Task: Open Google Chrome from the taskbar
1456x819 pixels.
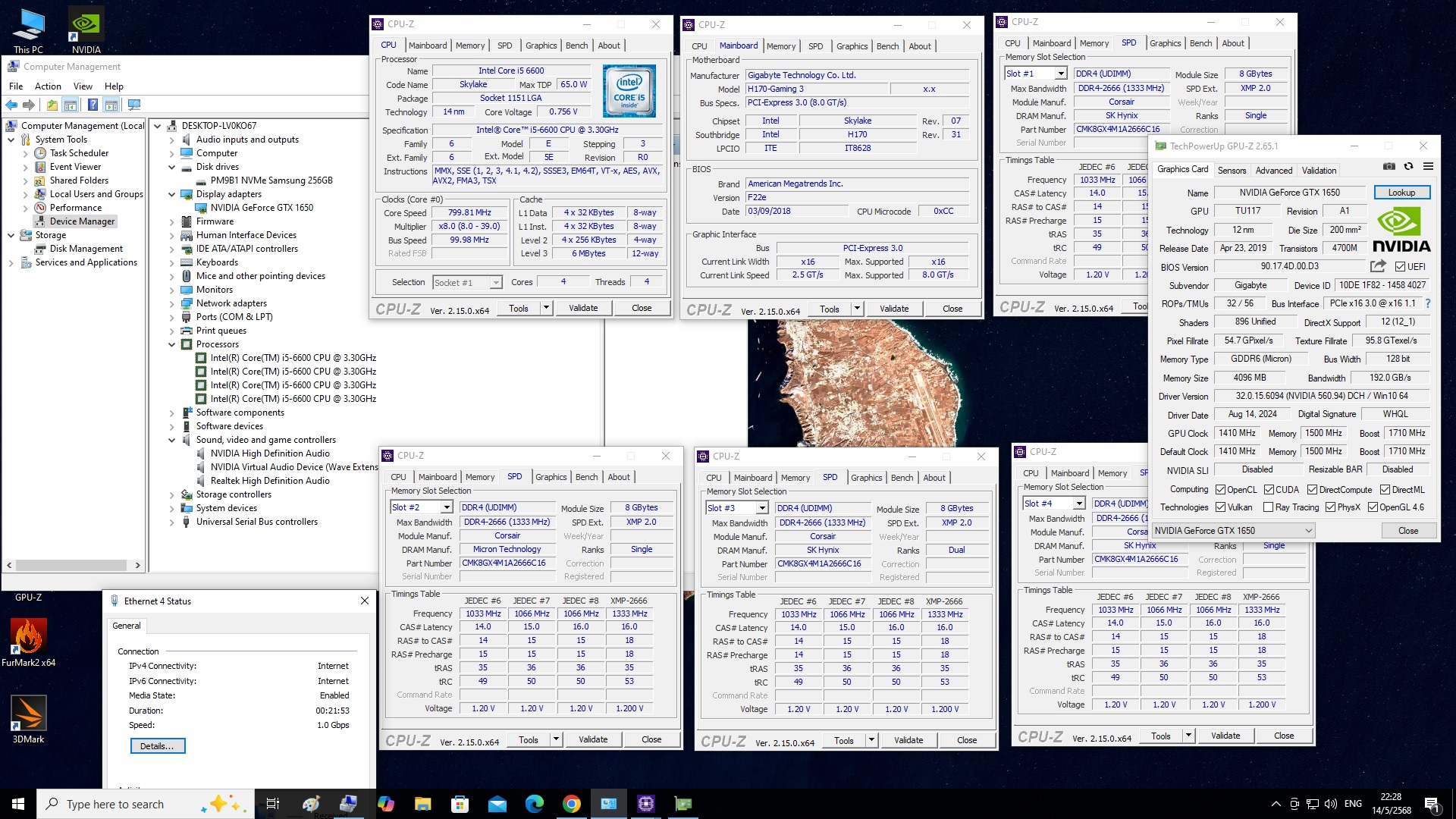Action: [x=572, y=804]
